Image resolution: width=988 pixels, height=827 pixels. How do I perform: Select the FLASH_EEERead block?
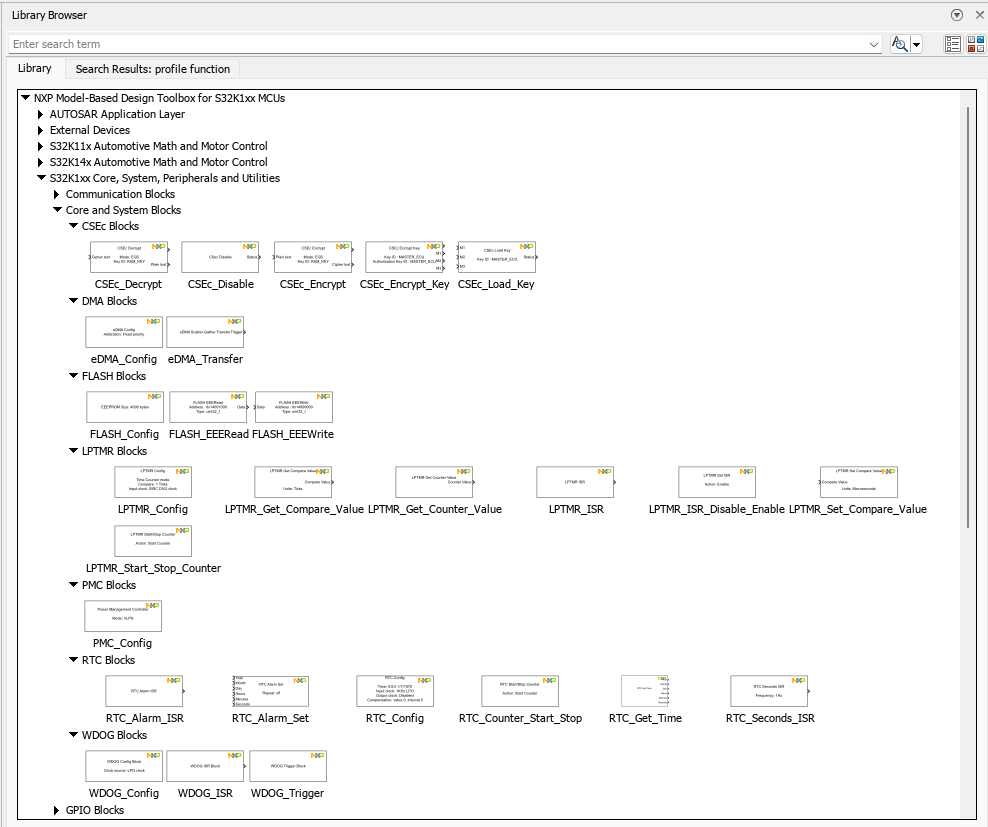(x=209, y=407)
